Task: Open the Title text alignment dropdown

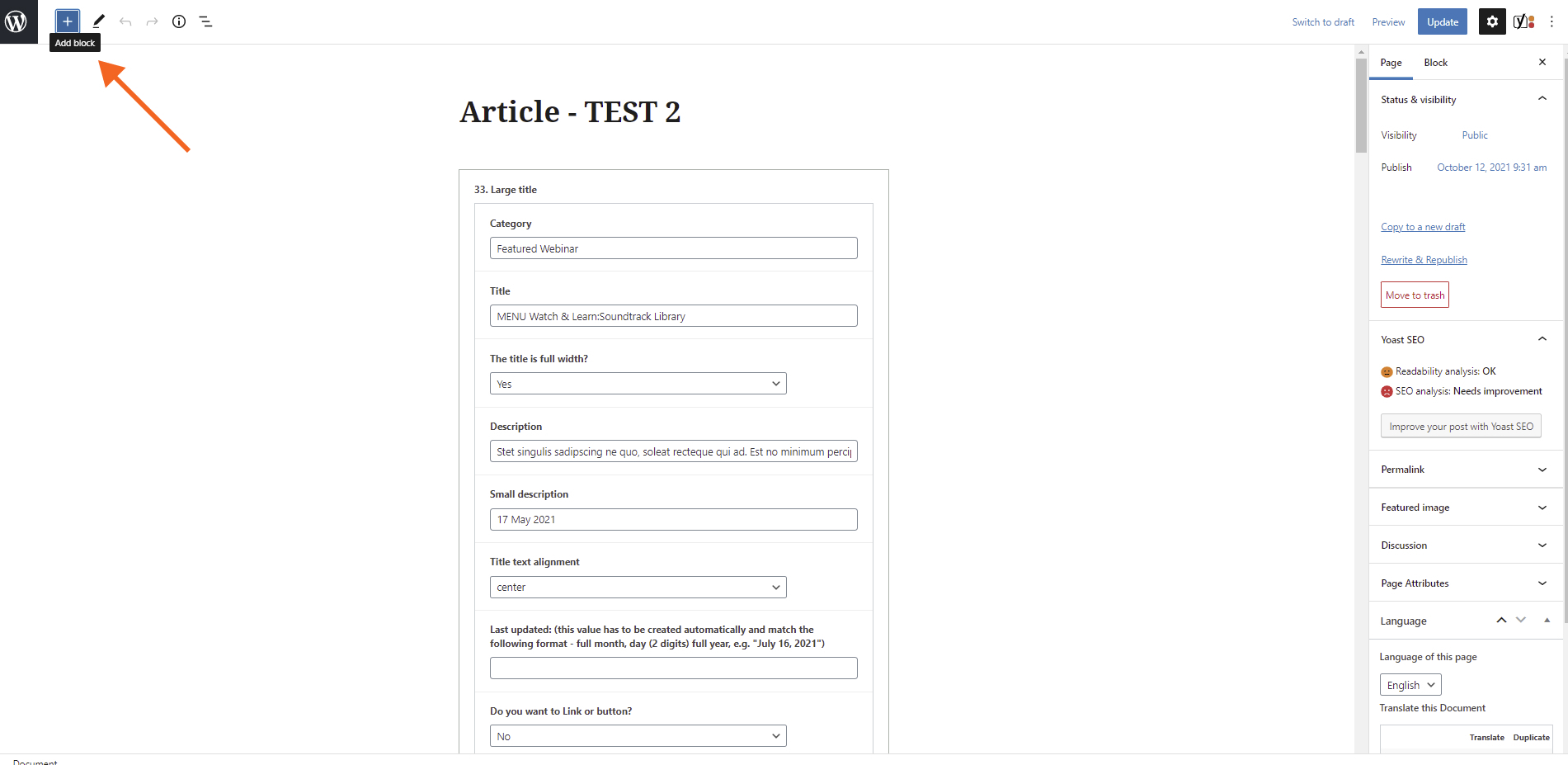Action: (x=638, y=587)
